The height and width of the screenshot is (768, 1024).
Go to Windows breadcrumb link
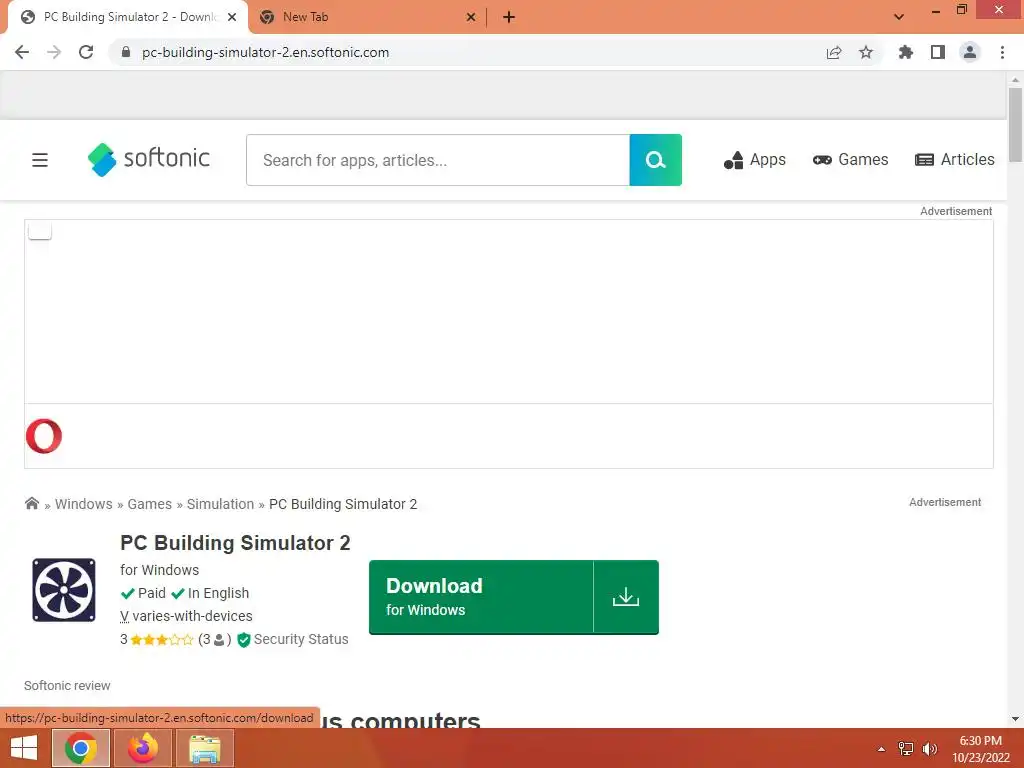tap(84, 504)
